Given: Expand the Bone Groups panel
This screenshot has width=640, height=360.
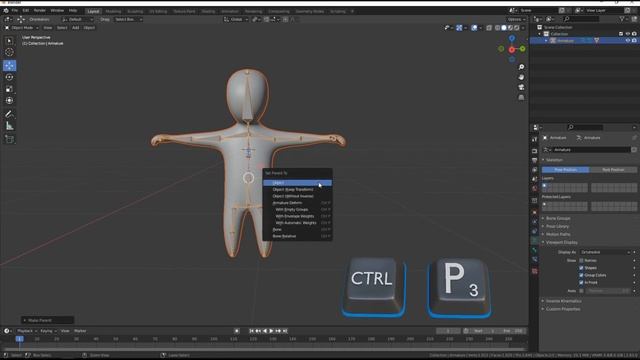Looking at the screenshot, I should [x=558, y=218].
